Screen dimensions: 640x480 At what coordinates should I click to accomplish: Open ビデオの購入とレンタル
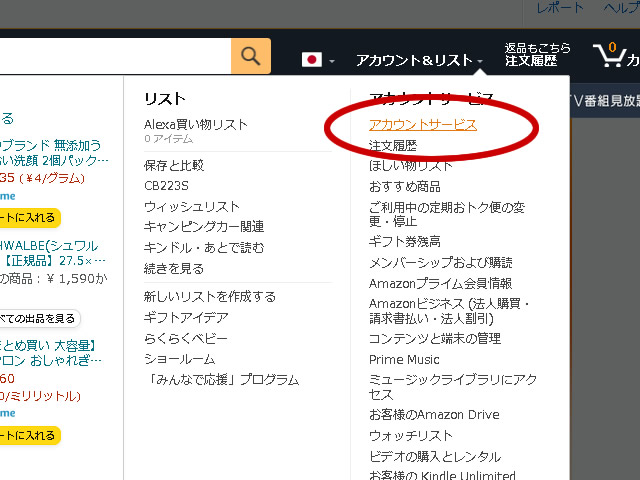(x=435, y=456)
